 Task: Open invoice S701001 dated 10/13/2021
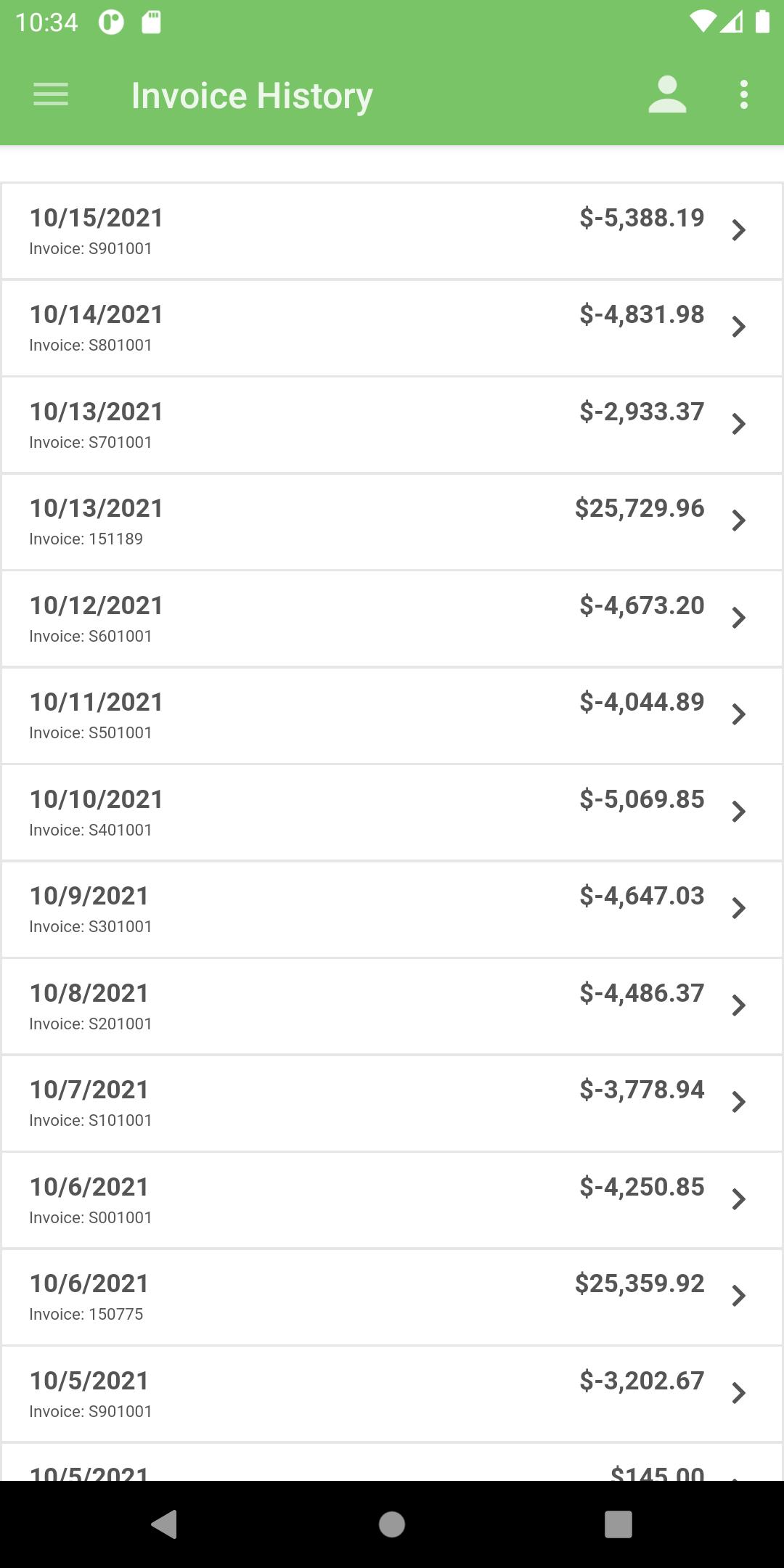[x=392, y=425]
